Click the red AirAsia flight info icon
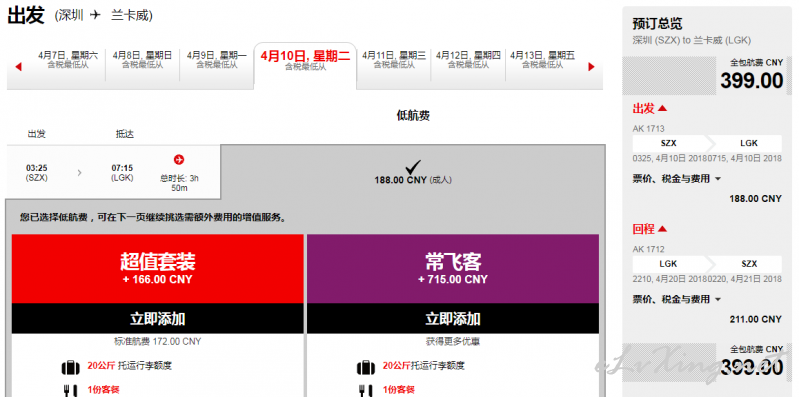This screenshot has height=397, width=799. tap(179, 160)
